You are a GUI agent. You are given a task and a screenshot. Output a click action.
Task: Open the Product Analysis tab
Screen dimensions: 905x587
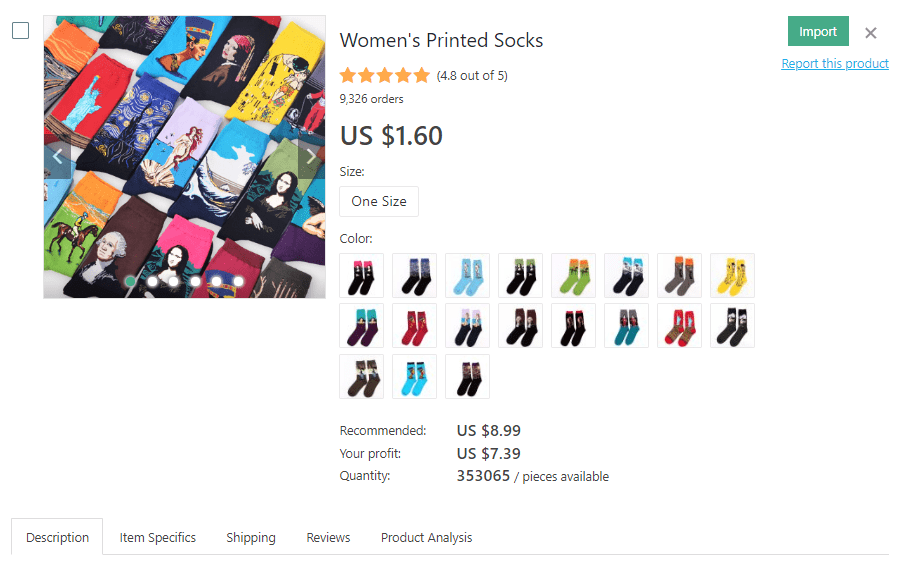[x=426, y=537]
